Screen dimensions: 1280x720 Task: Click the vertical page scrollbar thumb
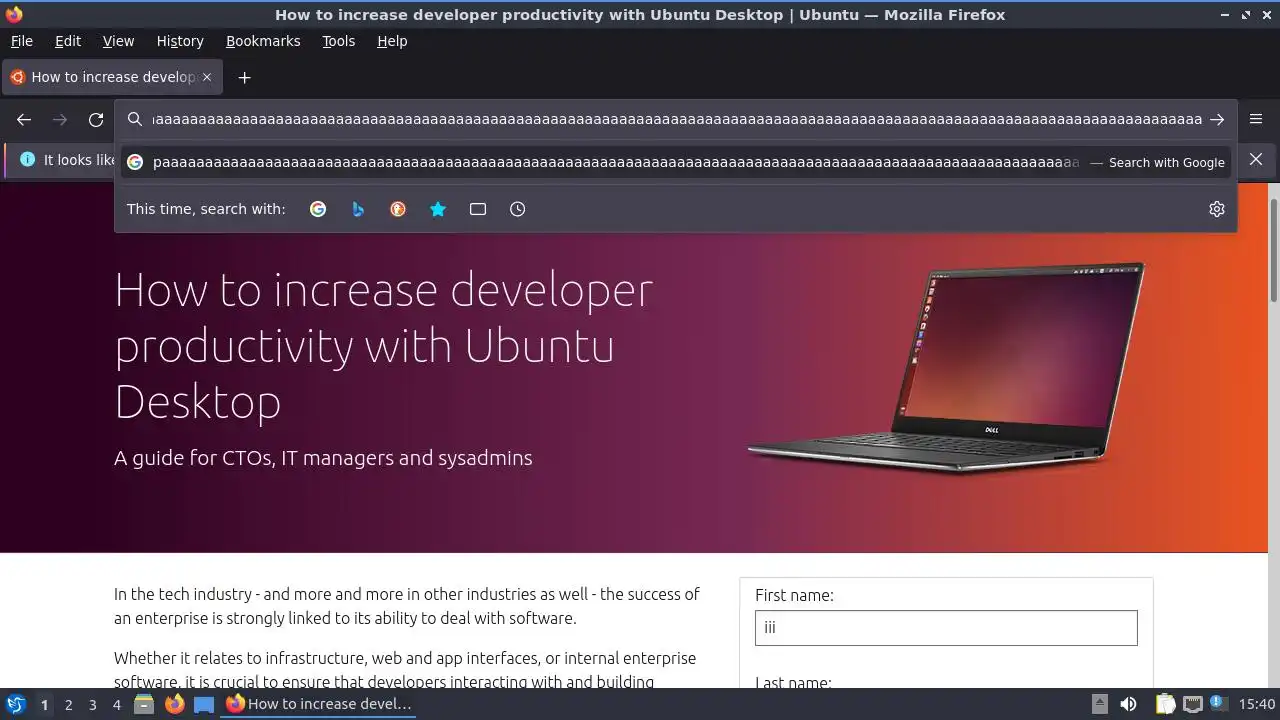(1274, 250)
